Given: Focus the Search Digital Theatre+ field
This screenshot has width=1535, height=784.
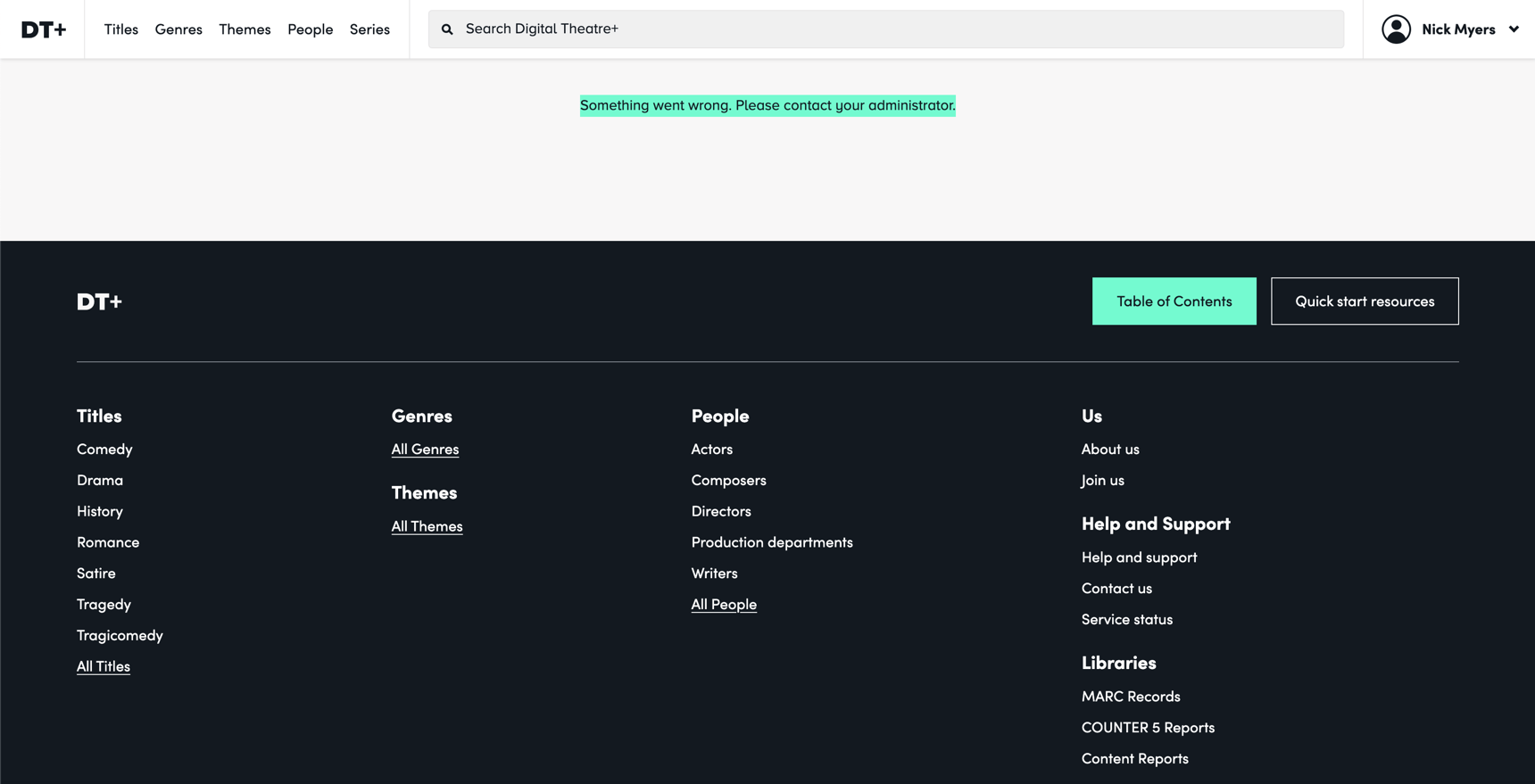Looking at the screenshot, I should (892, 29).
